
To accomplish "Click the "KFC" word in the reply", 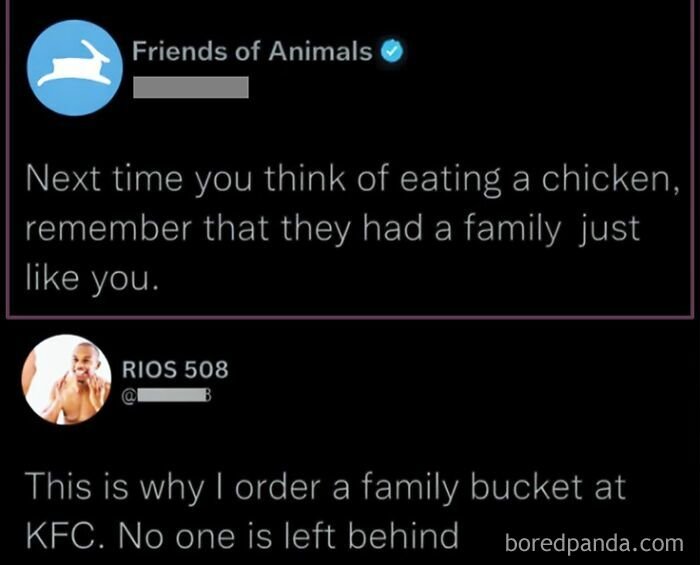I will [x=62, y=535].
